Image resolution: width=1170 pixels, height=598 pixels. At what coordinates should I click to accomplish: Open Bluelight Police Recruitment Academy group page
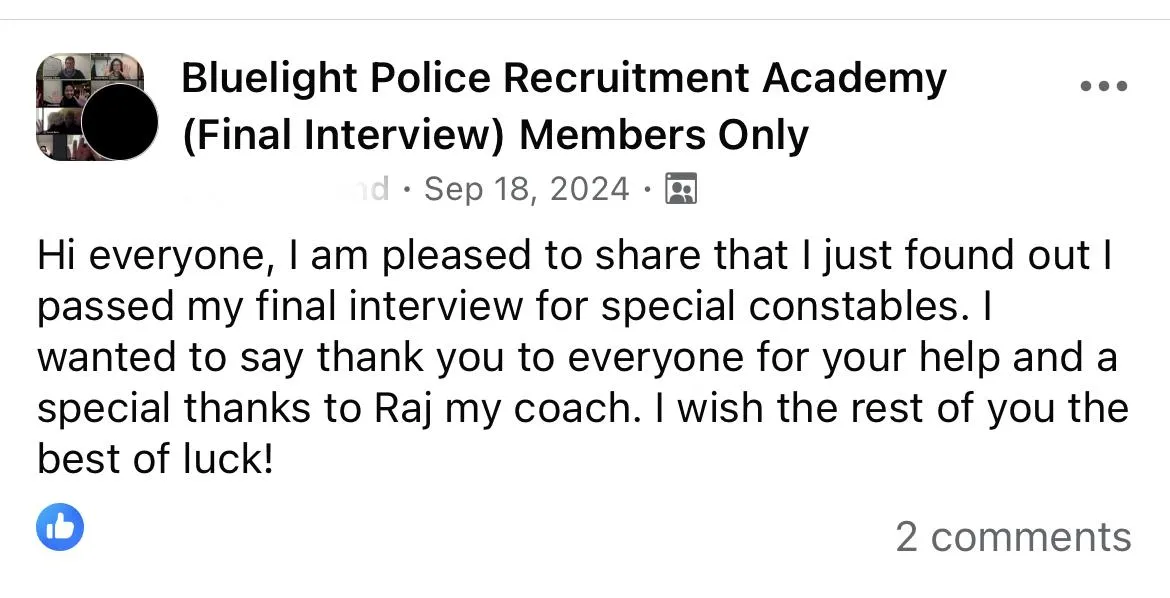(564, 78)
